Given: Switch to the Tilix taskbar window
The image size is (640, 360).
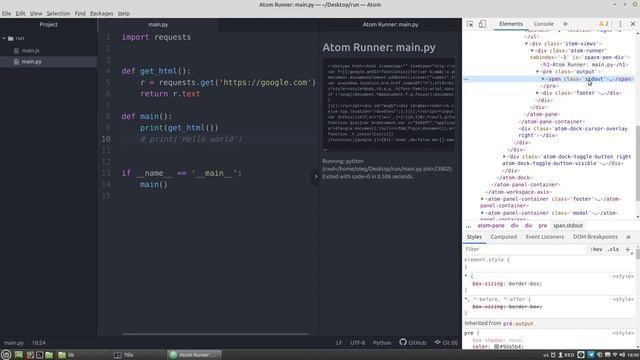Looking at the screenshot, I should [x=124, y=355].
